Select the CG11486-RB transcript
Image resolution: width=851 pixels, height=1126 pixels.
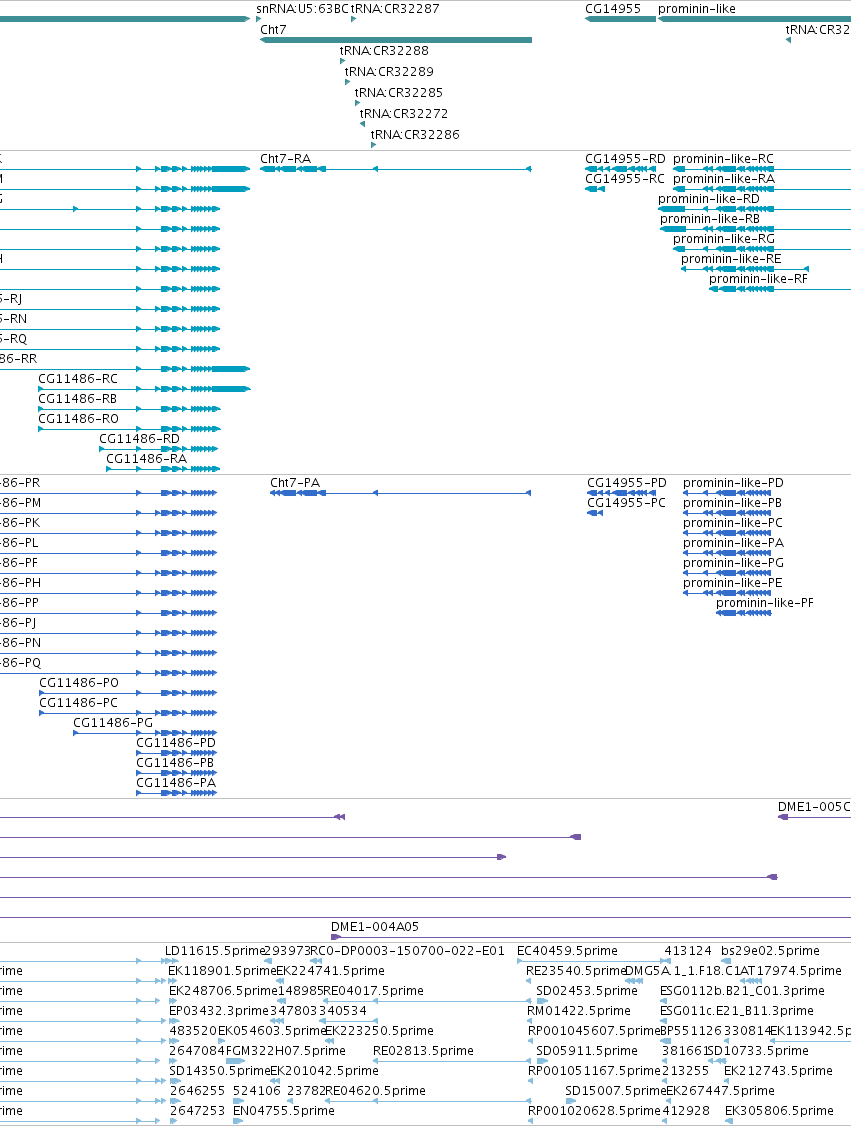tap(129, 409)
